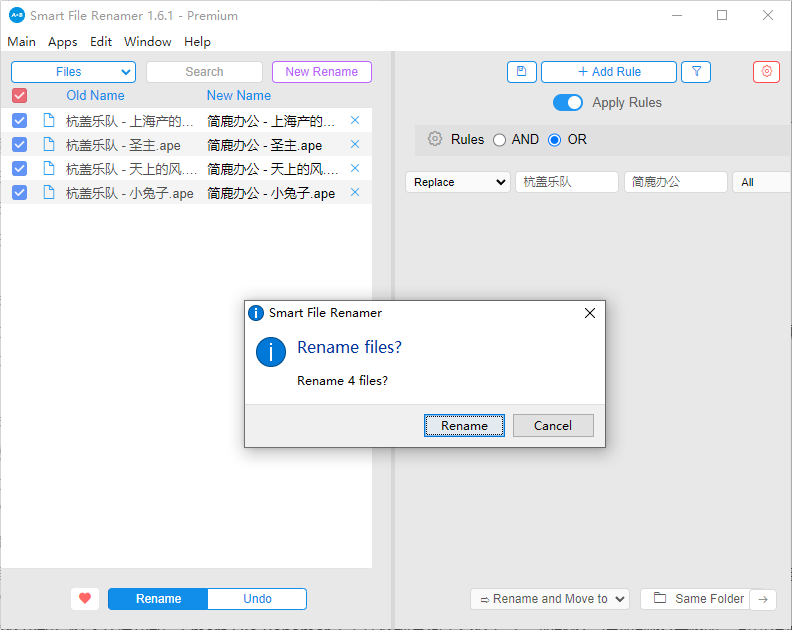
Task: Click the Search input field
Action: point(204,72)
